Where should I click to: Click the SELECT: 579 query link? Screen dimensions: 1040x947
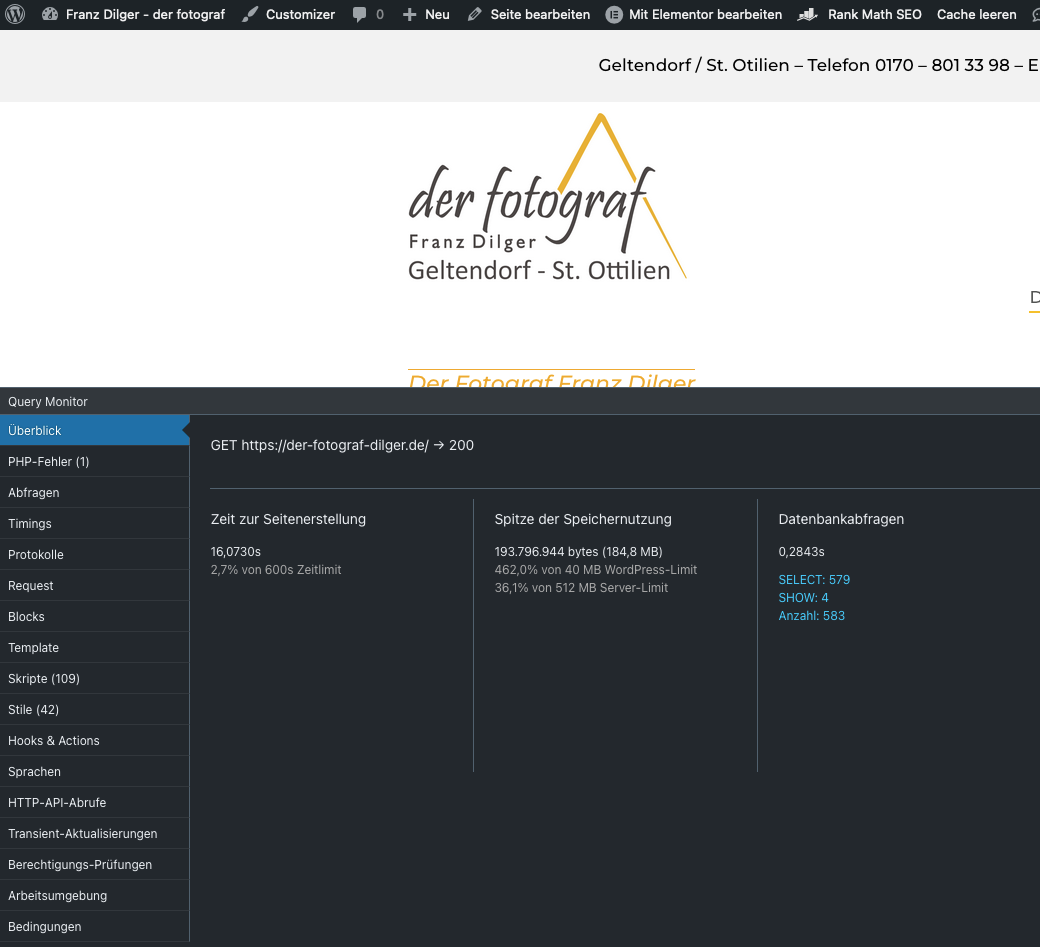[814, 580]
